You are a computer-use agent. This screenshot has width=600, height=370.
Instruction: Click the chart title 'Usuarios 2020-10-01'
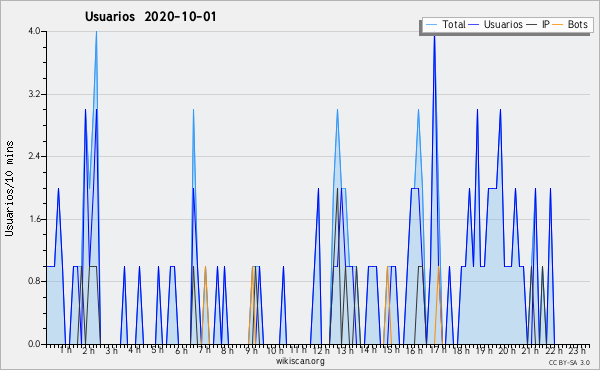pos(151,16)
